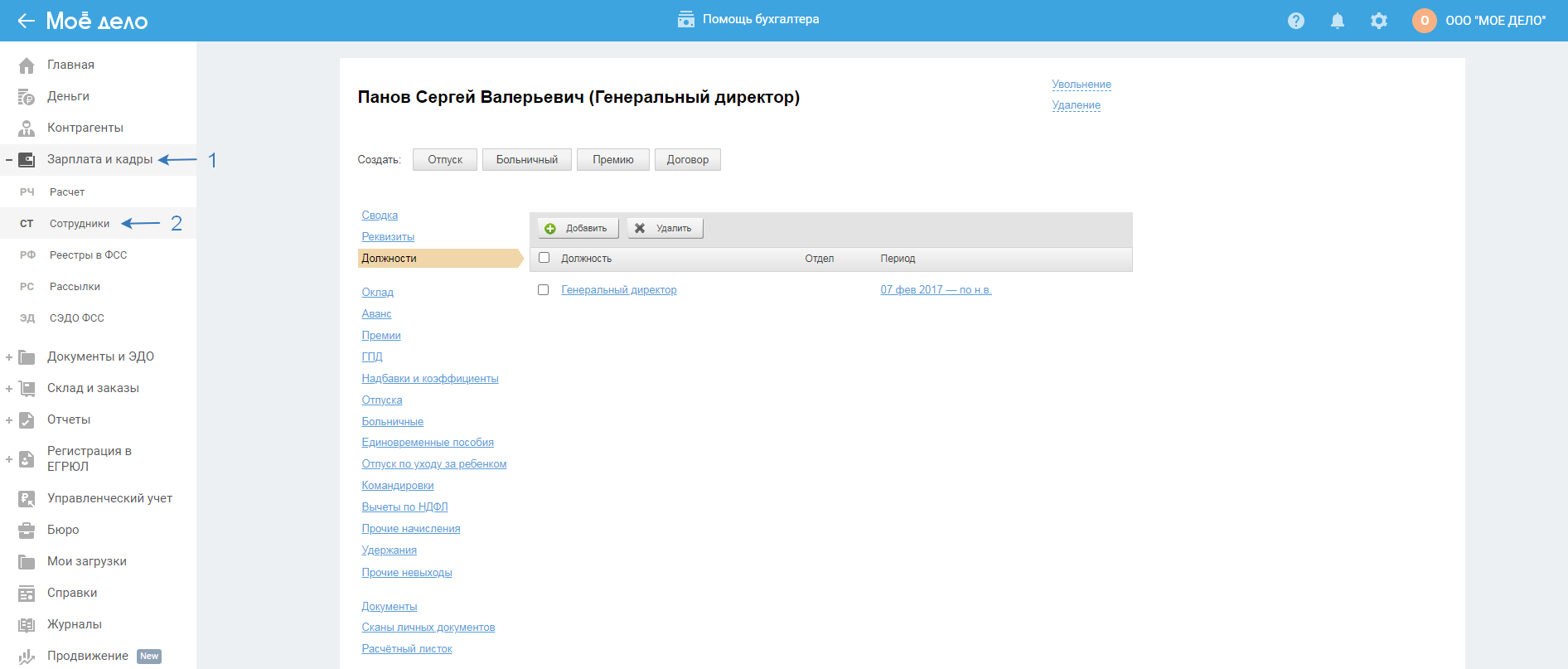Open the Сводка section link
Screen dimensions: 1568x669
[x=380, y=216]
